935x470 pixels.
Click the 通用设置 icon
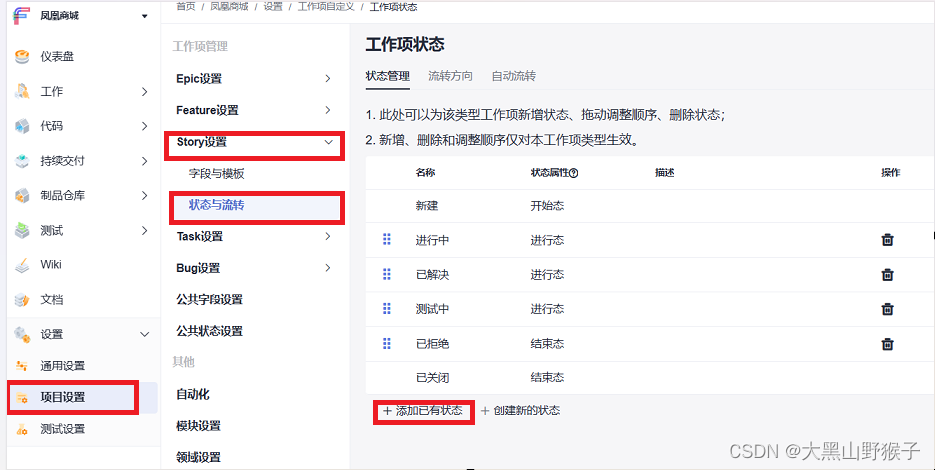click(x=22, y=366)
